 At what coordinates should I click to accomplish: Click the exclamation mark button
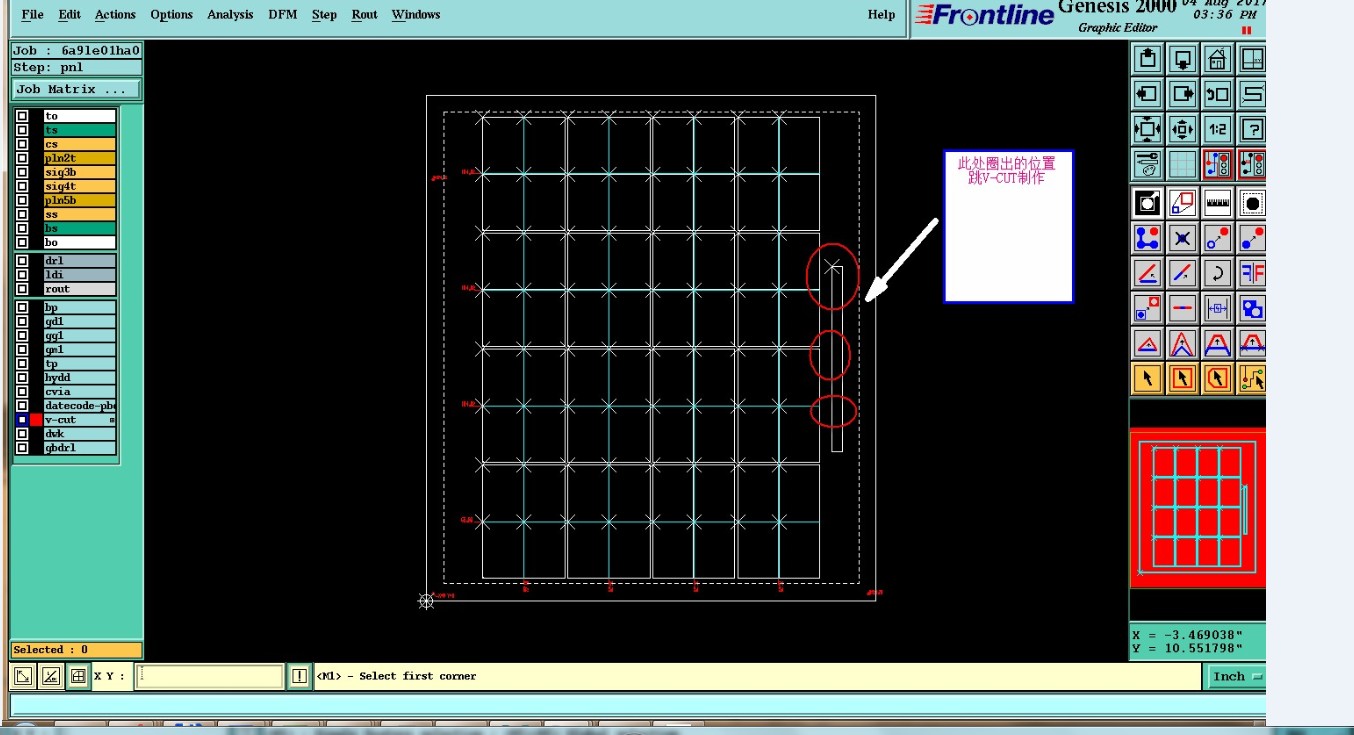[x=299, y=677]
